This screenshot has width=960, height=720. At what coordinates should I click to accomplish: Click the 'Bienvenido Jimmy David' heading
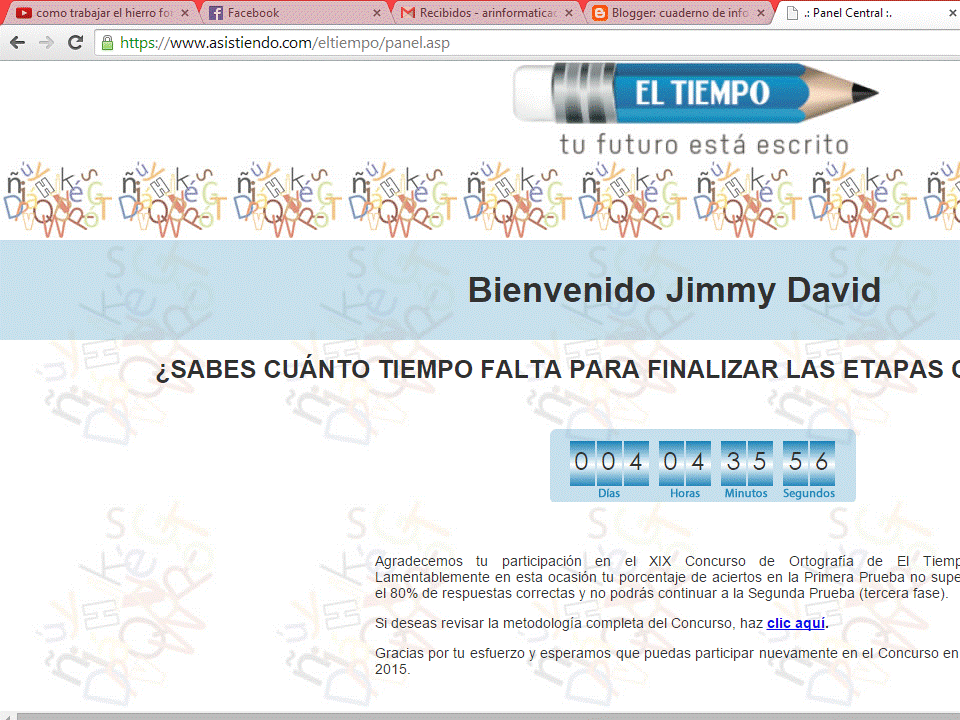(x=674, y=290)
